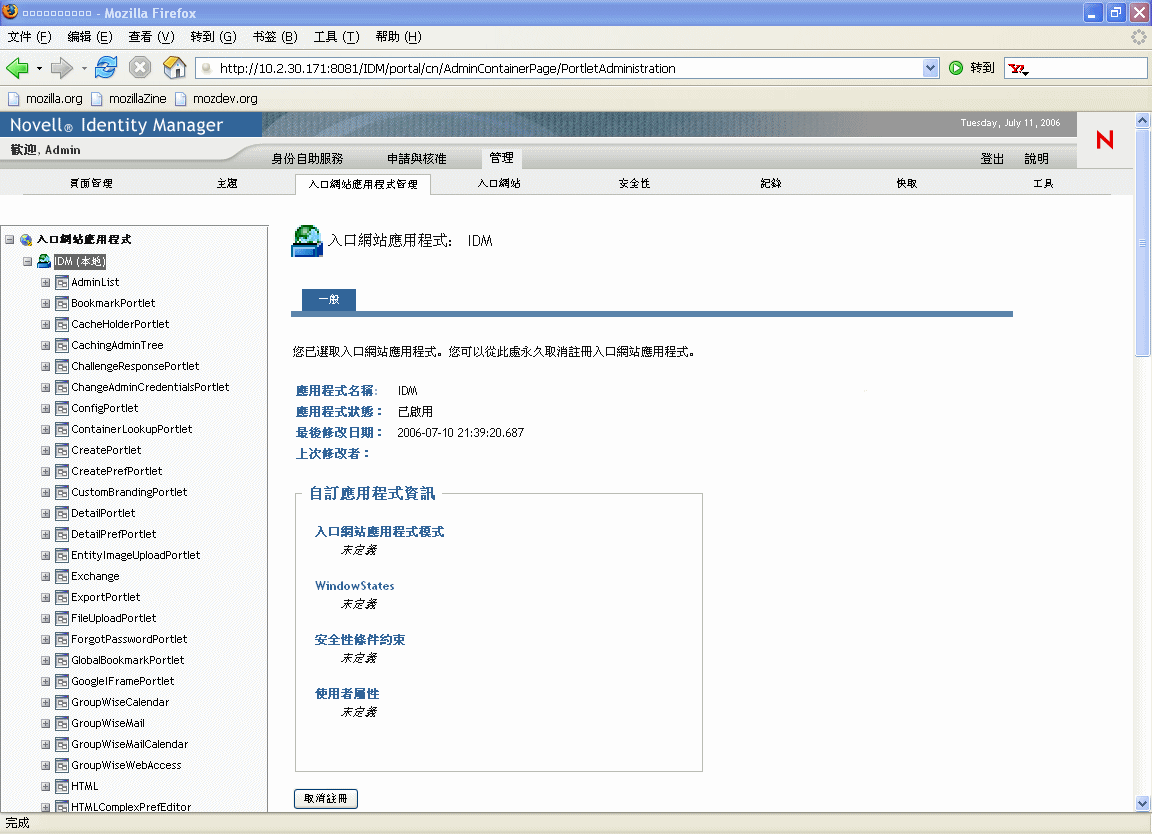Click the CacheHolderPortlet icon
Image resolution: width=1152 pixels, height=834 pixels.
pyautogui.click(x=62, y=325)
